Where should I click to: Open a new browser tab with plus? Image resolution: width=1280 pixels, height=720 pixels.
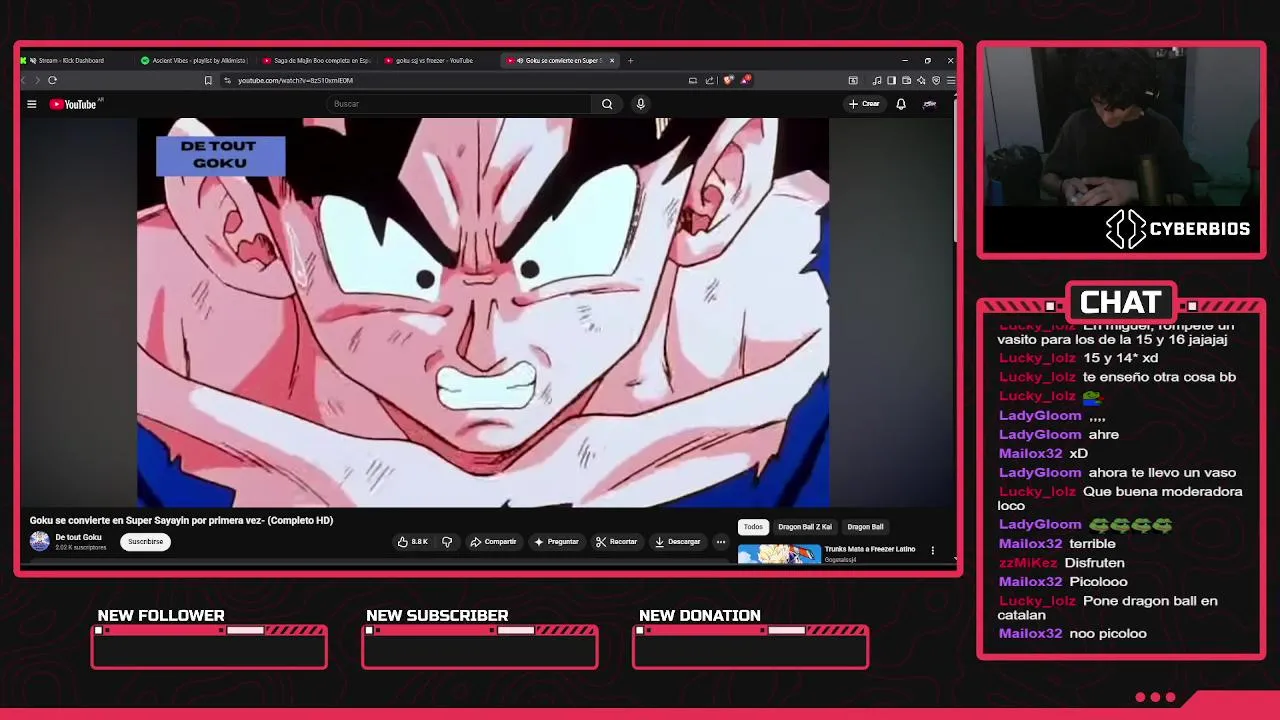(x=630, y=60)
